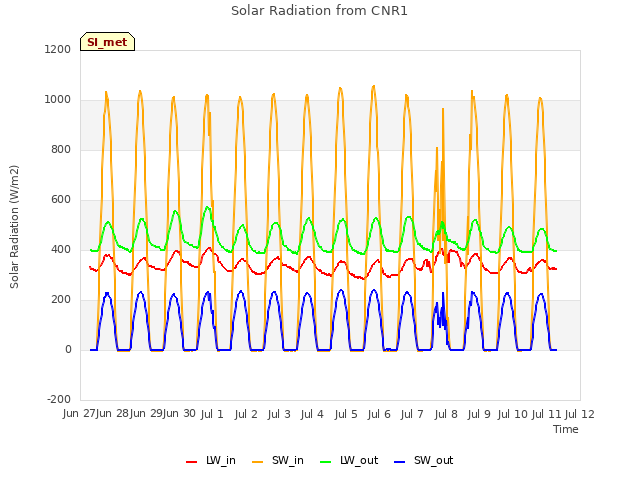Click the Jun 30 x-axis tick label

click(x=179, y=414)
